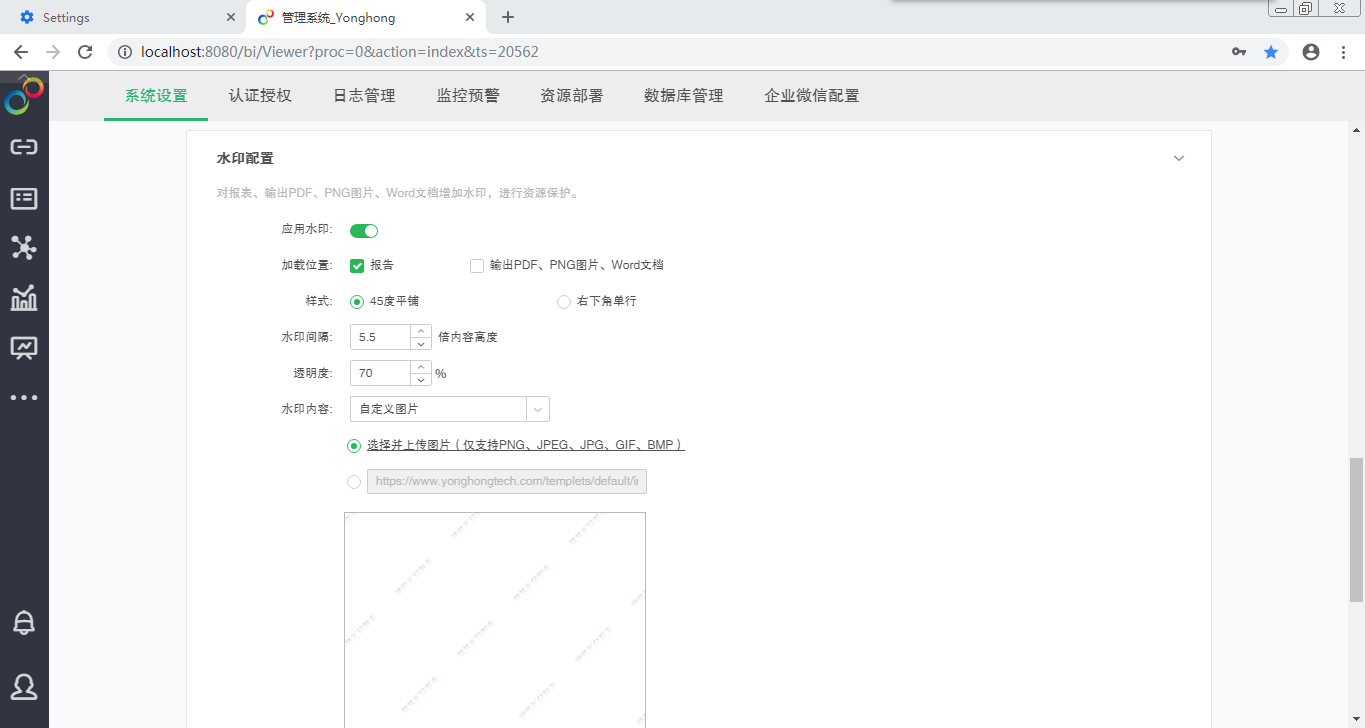
Task: Click the presentation screen icon in sidebar
Action: (24, 347)
